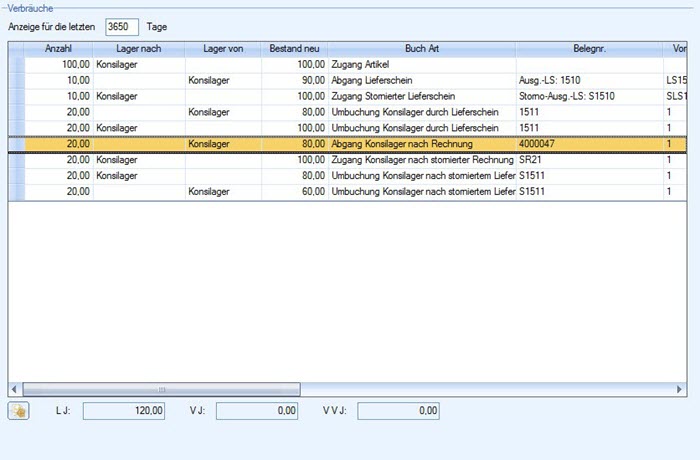The image size is (700, 460).
Task: Click the V V J value field
Action: coord(399,410)
